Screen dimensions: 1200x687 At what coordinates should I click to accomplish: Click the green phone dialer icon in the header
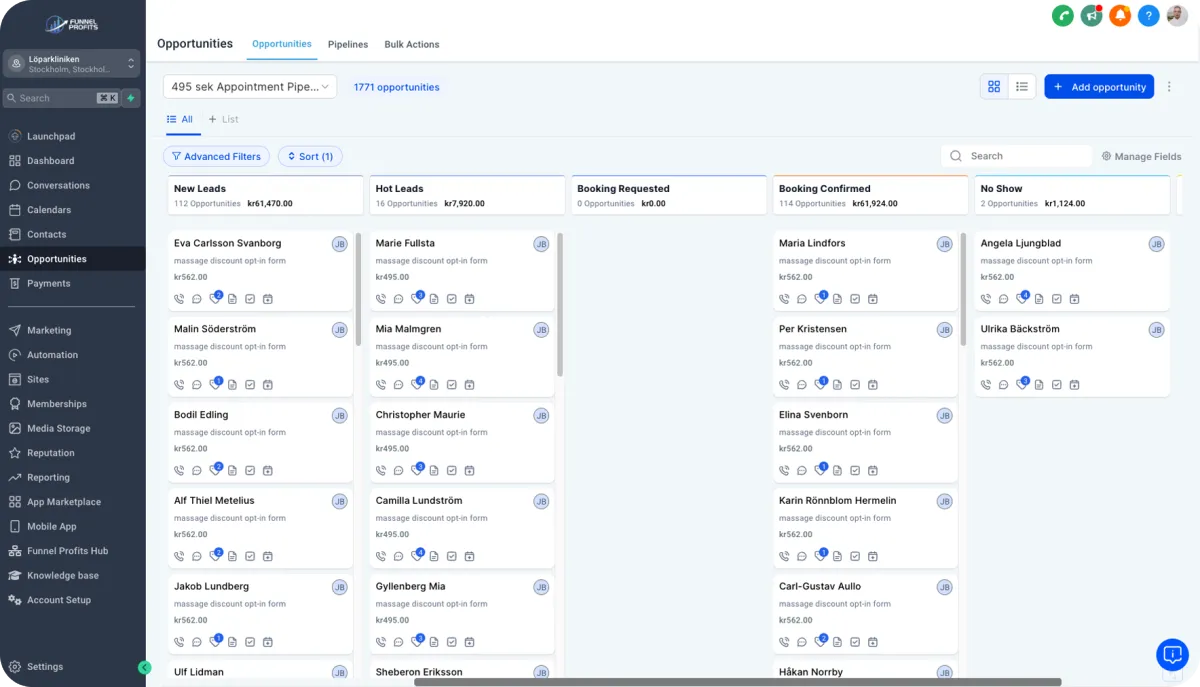point(1062,16)
